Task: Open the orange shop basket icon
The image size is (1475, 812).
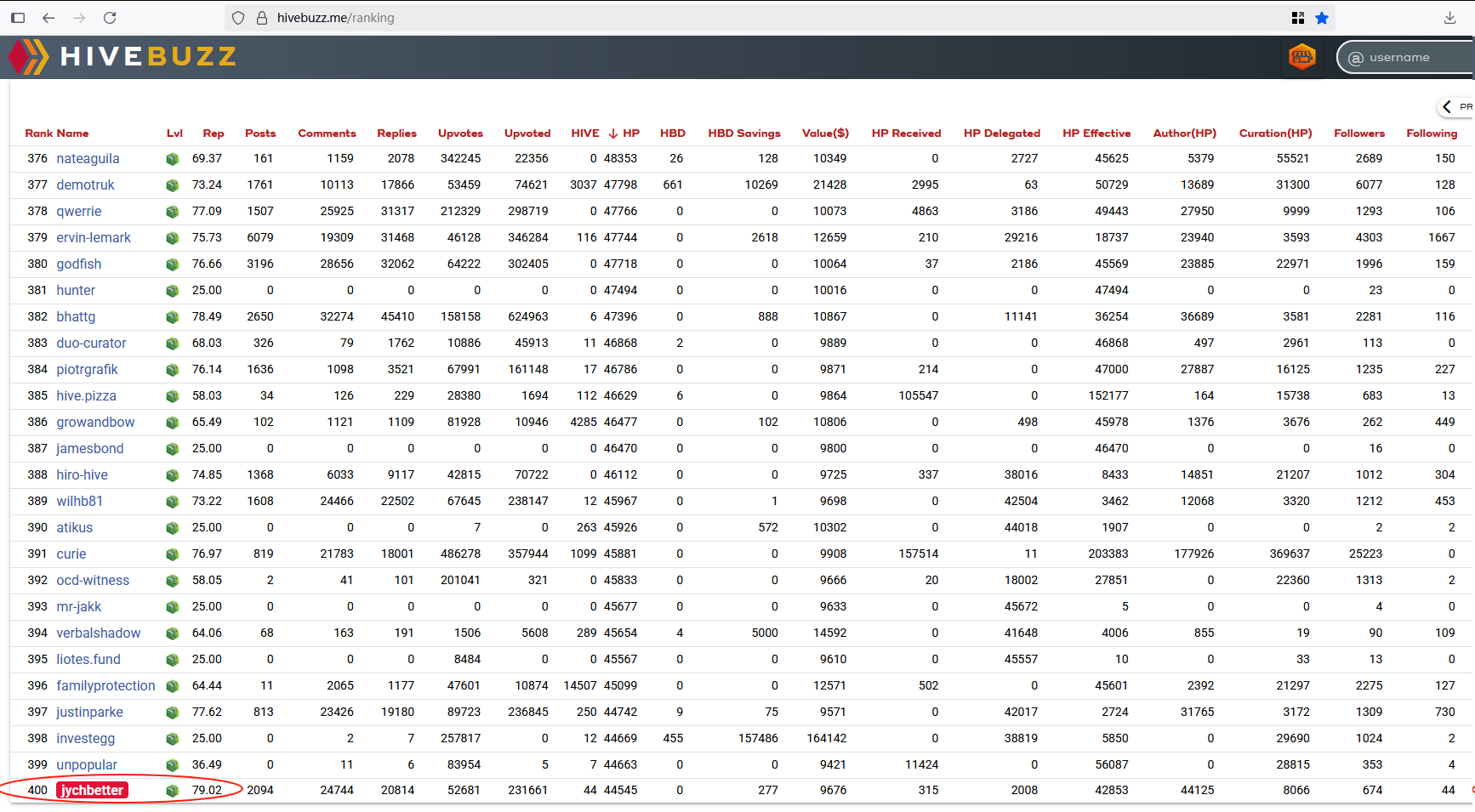Action: [1301, 57]
